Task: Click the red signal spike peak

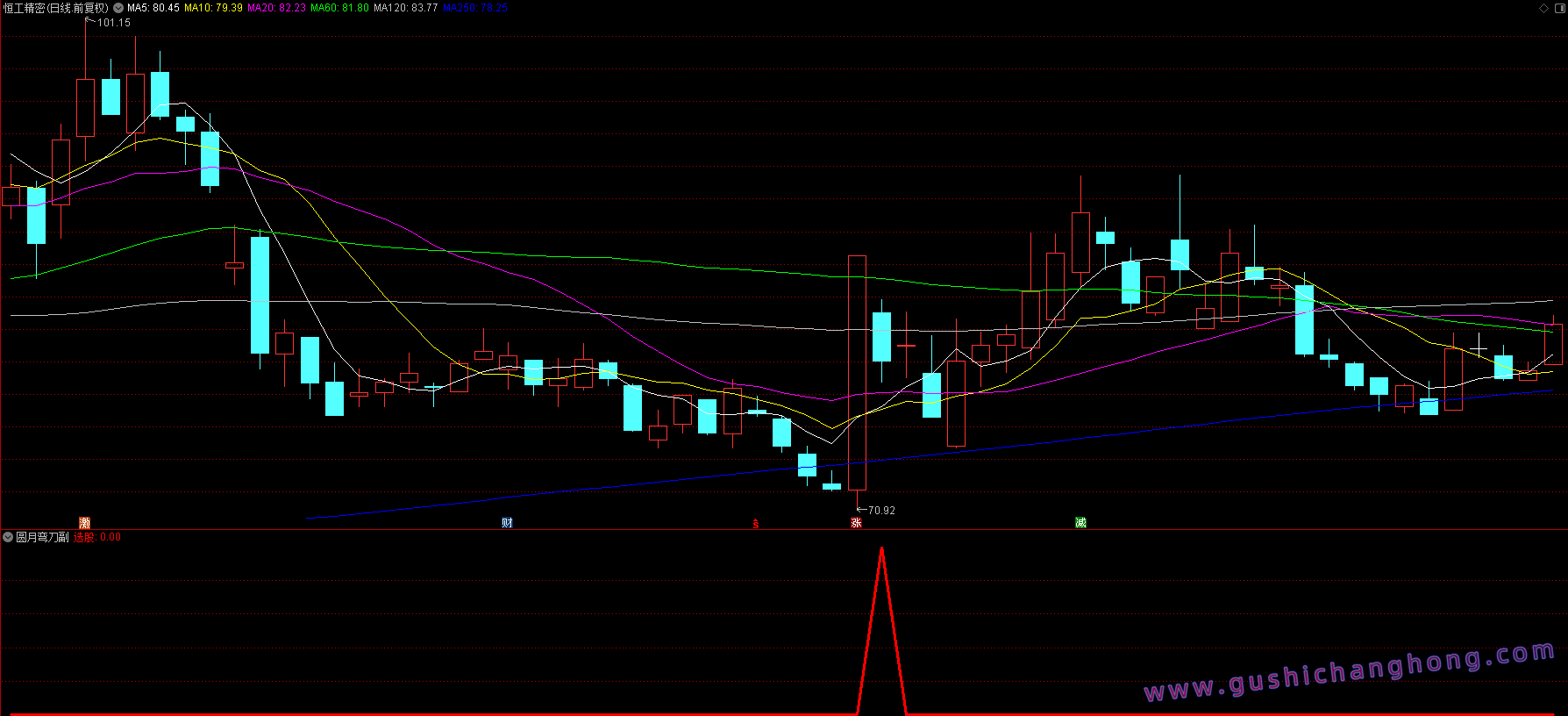Action: (x=881, y=549)
